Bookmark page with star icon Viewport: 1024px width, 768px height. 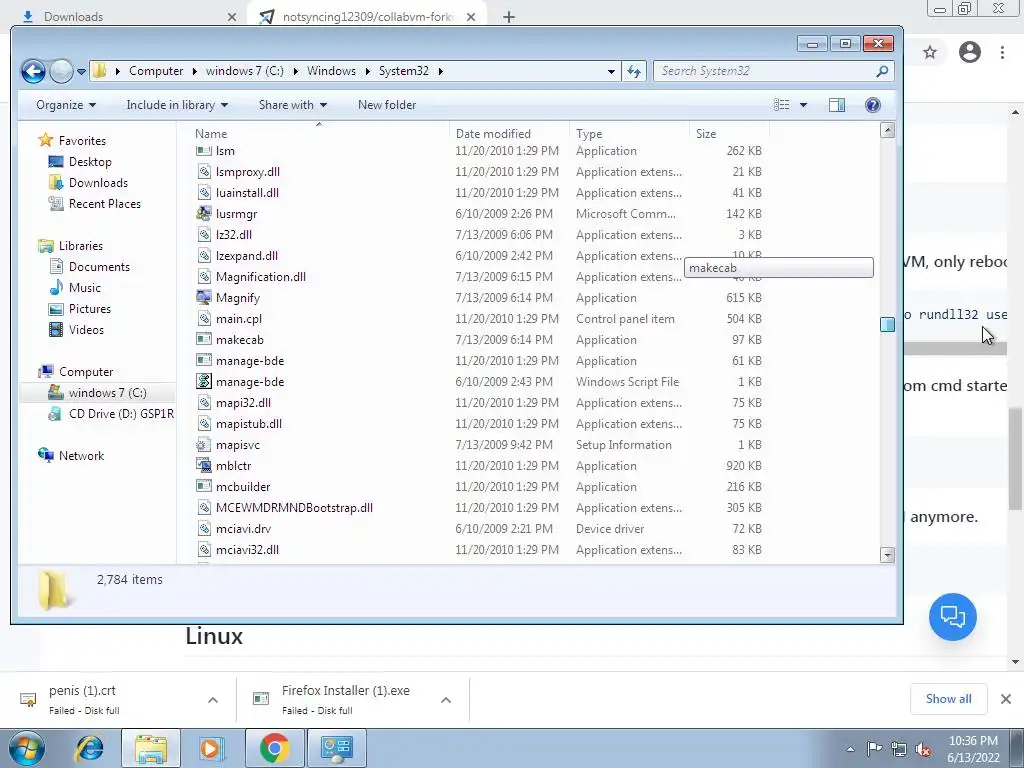pyautogui.click(x=930, y=52)
